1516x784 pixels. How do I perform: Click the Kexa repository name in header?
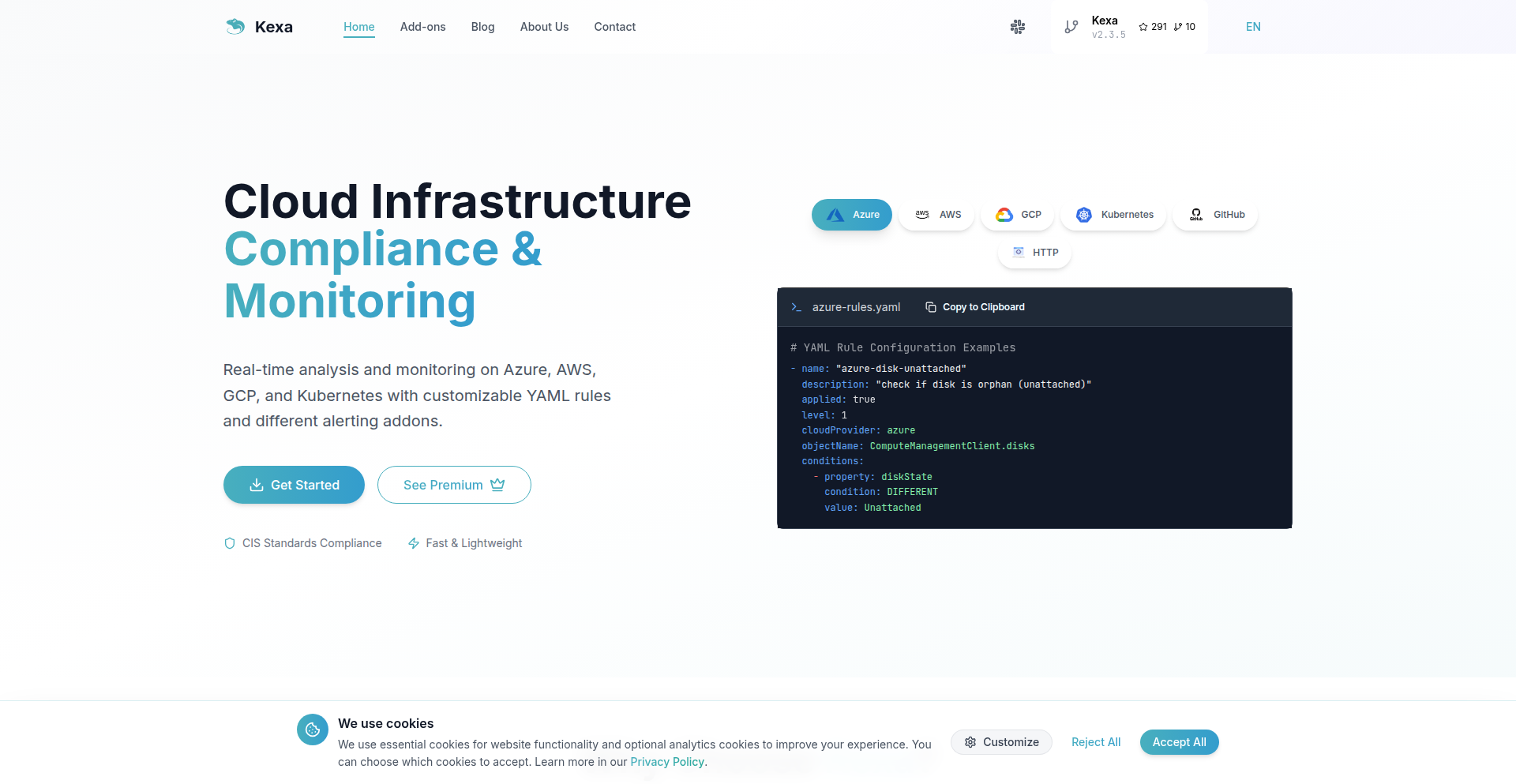click(x=1105, y=21)
